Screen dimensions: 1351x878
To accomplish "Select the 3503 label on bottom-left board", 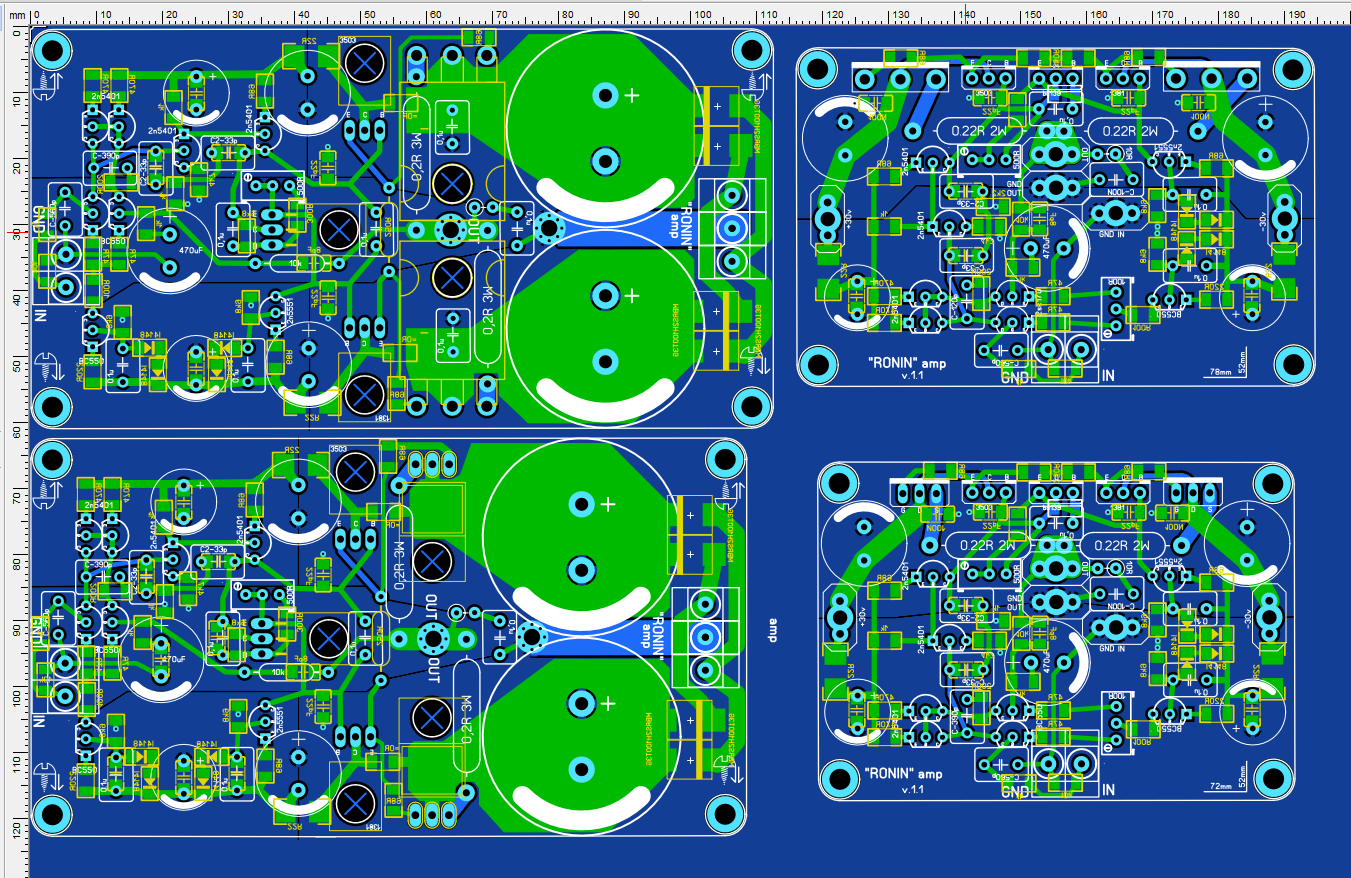I will click(337, 449).
